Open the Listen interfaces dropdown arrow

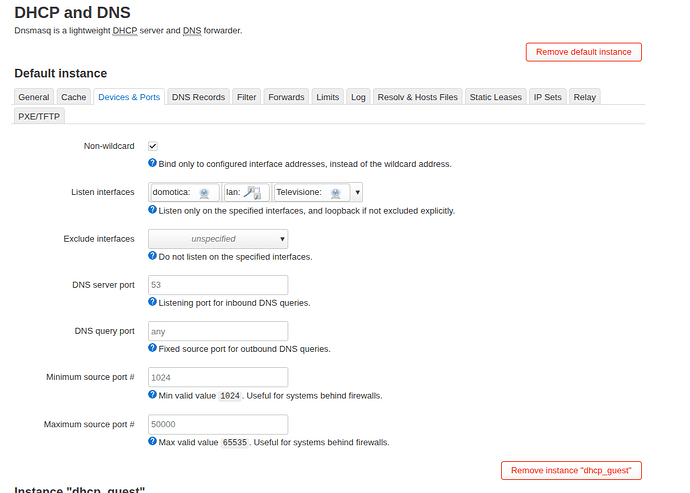[357, 192]
